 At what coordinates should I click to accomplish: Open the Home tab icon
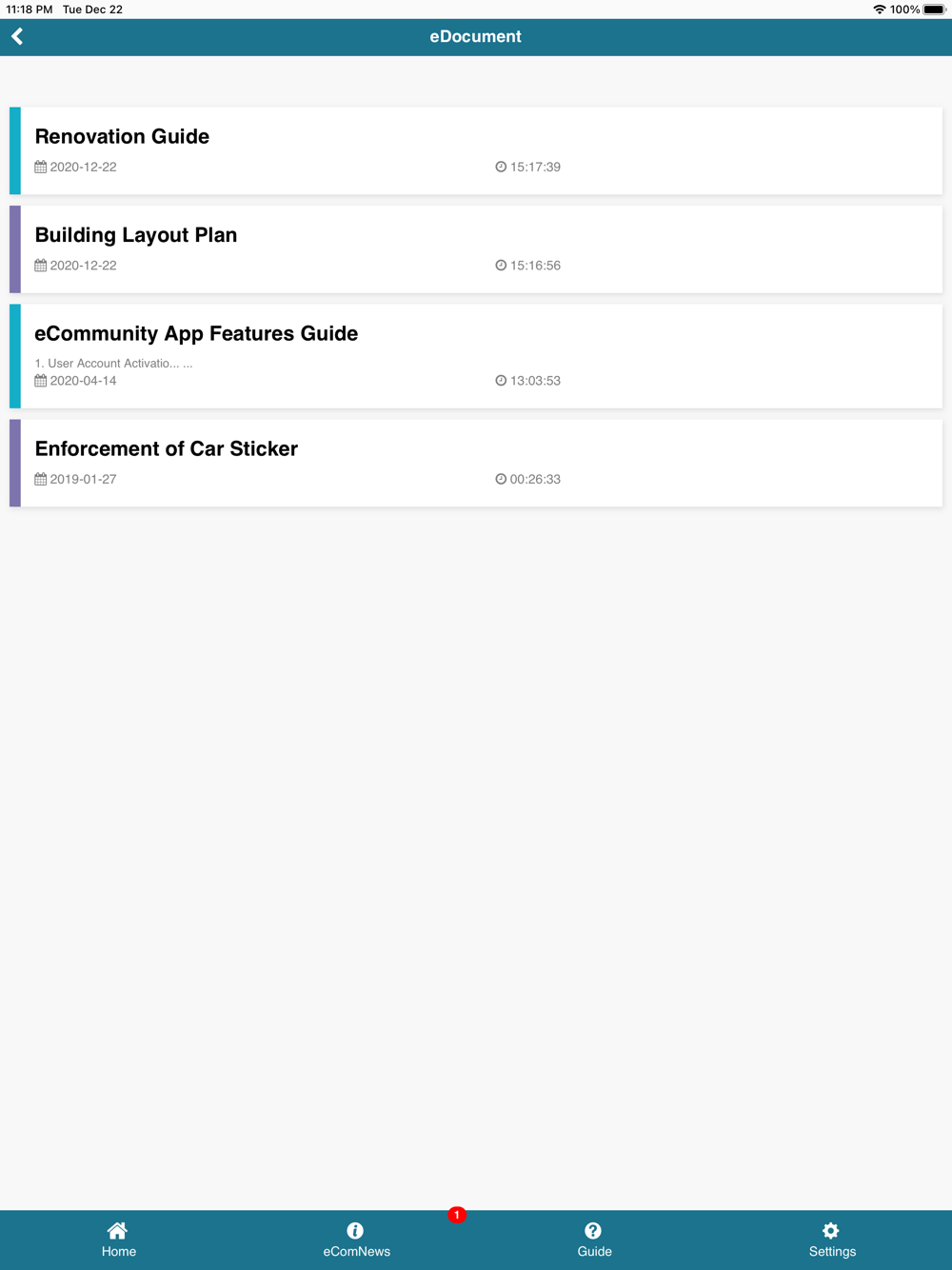coord(118,1230)
